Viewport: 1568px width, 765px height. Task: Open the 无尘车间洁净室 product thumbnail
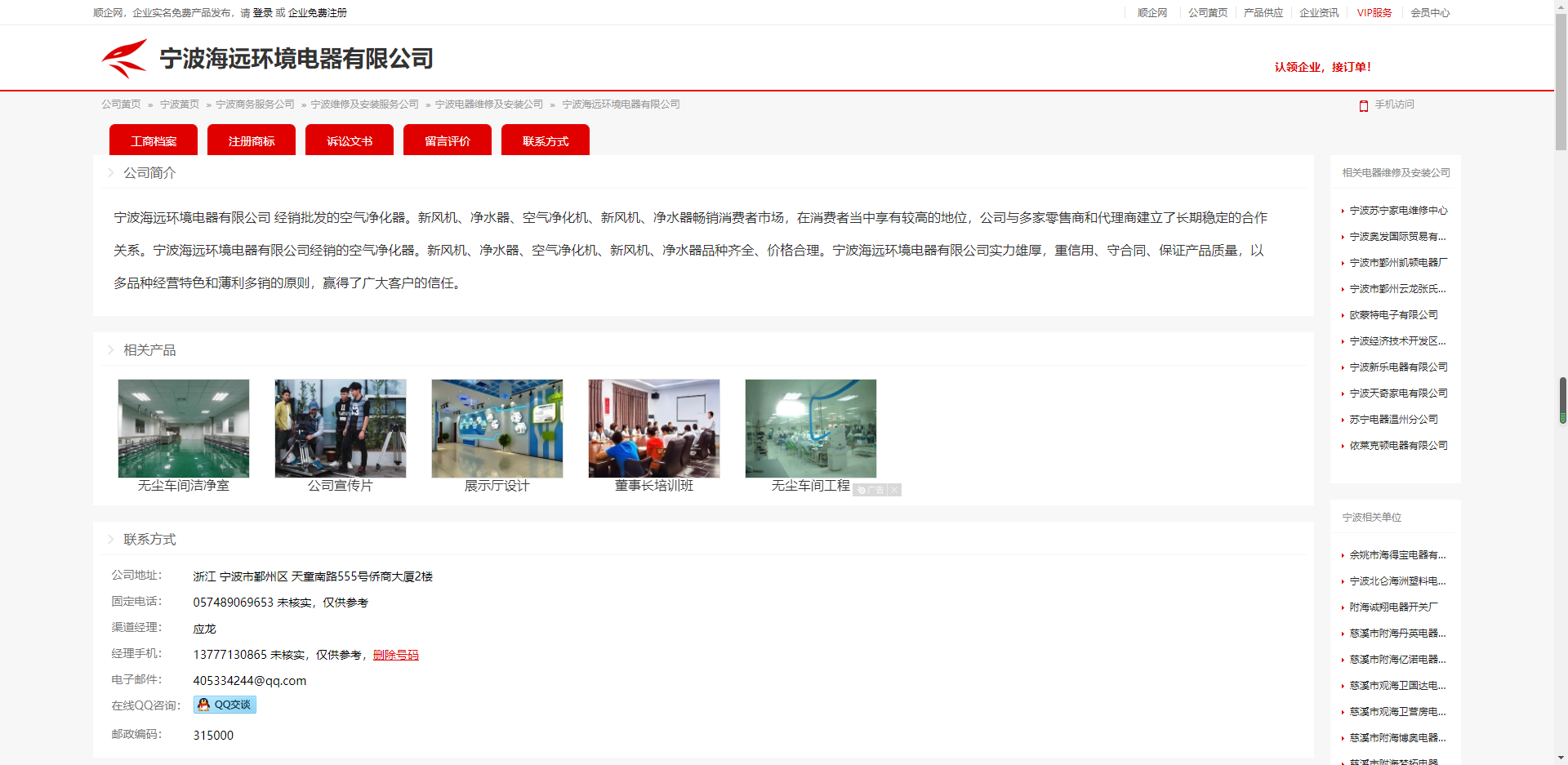184,429
